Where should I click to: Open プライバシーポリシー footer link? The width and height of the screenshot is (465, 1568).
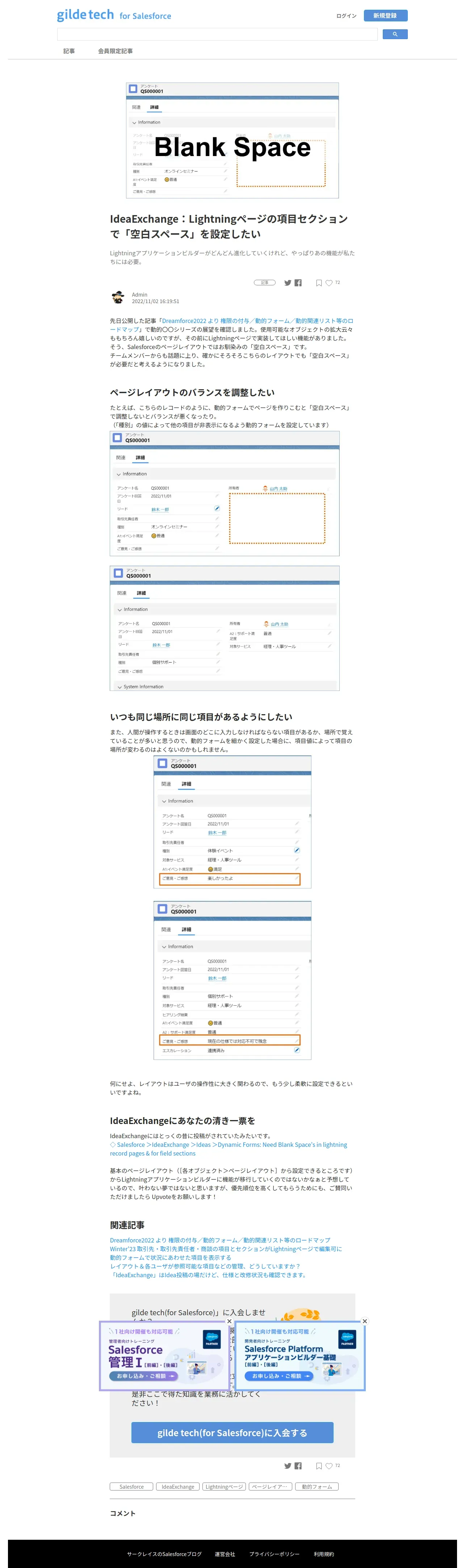(x=275, y=1554)
